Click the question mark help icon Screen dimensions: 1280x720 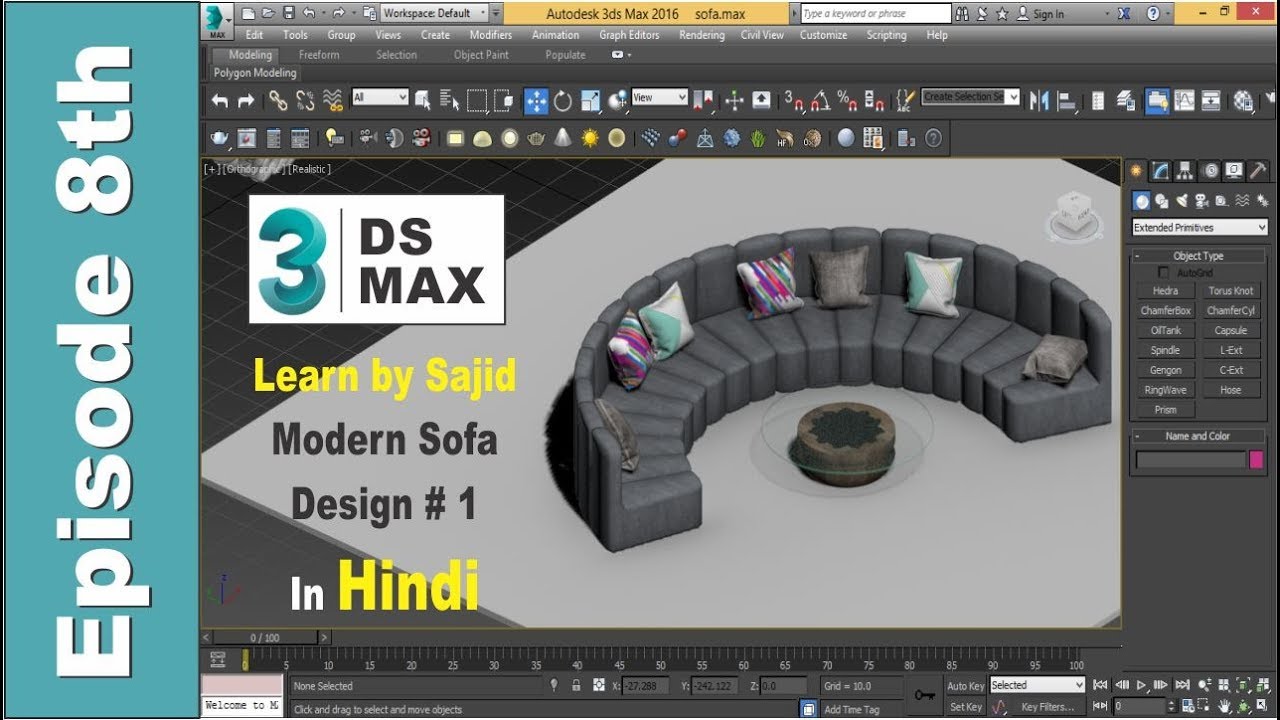click(933, 138)
